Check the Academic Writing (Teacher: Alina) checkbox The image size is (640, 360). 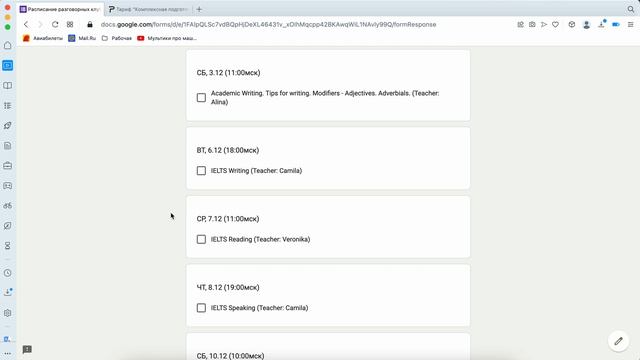pyautogui.click(x=201, y=98)
